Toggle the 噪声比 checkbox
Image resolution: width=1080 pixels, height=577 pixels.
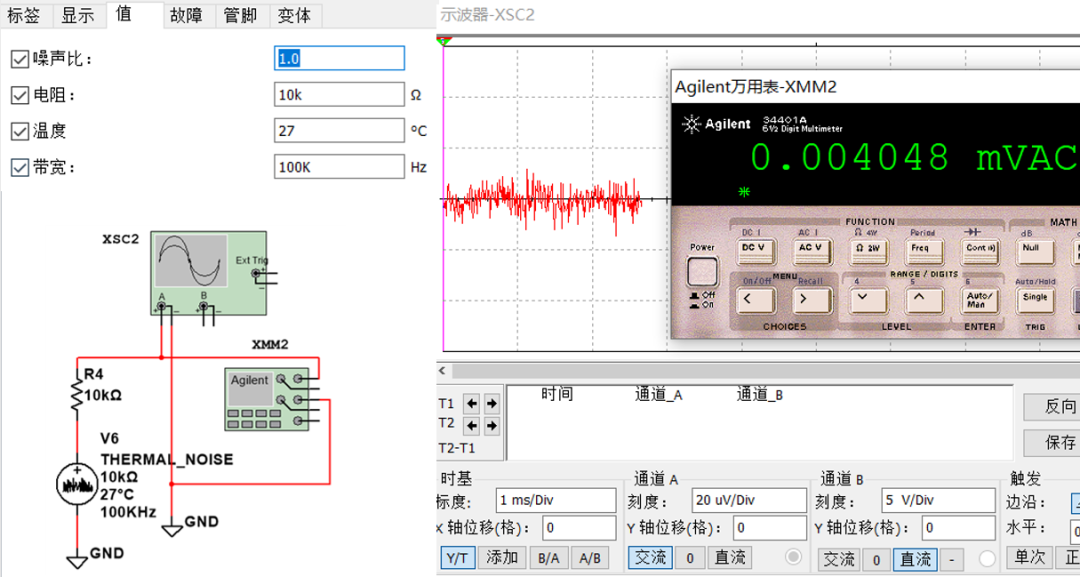coord(19,59)
